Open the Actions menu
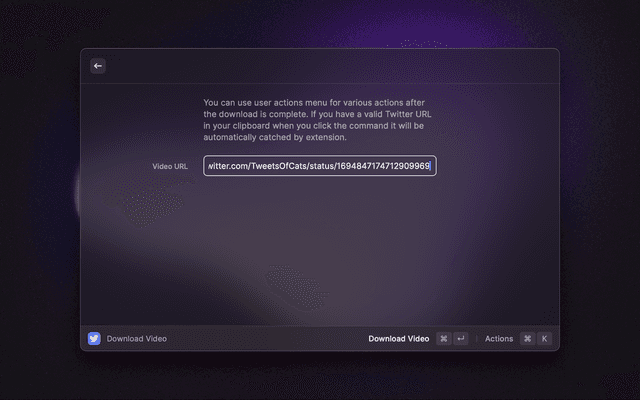Image resolution: width=640 pixels, height=400 pixels. click(x=498, y=339)
